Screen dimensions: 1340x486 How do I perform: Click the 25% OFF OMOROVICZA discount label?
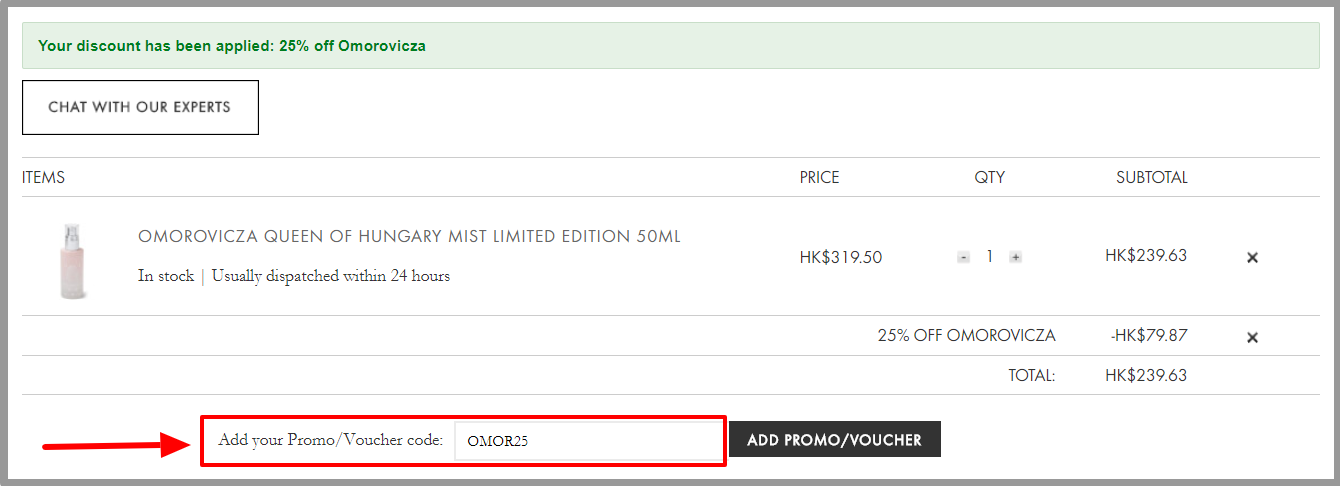966,336
